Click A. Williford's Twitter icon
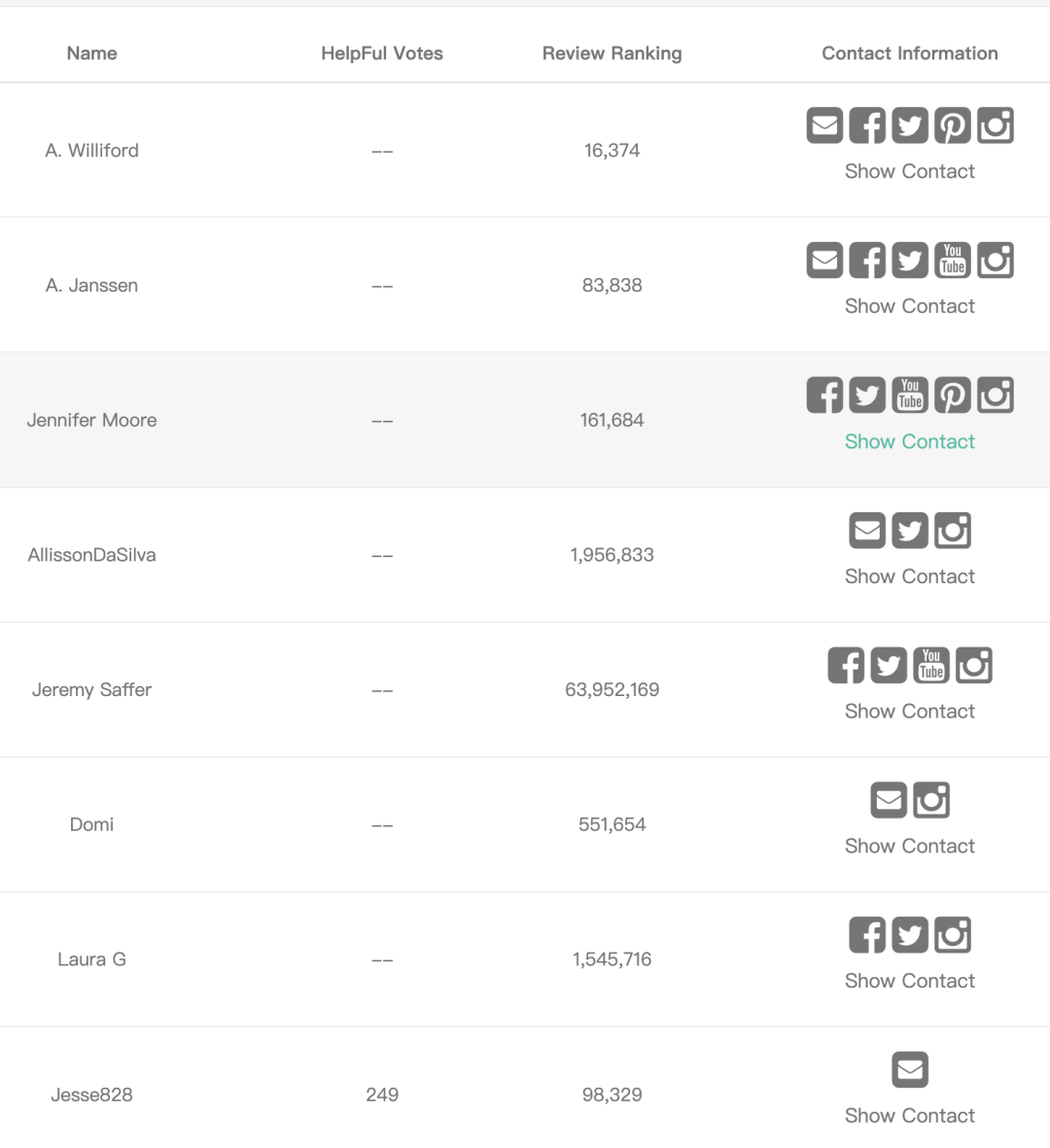Viewport: 1050px width, 1148px height. coord(910,125)
